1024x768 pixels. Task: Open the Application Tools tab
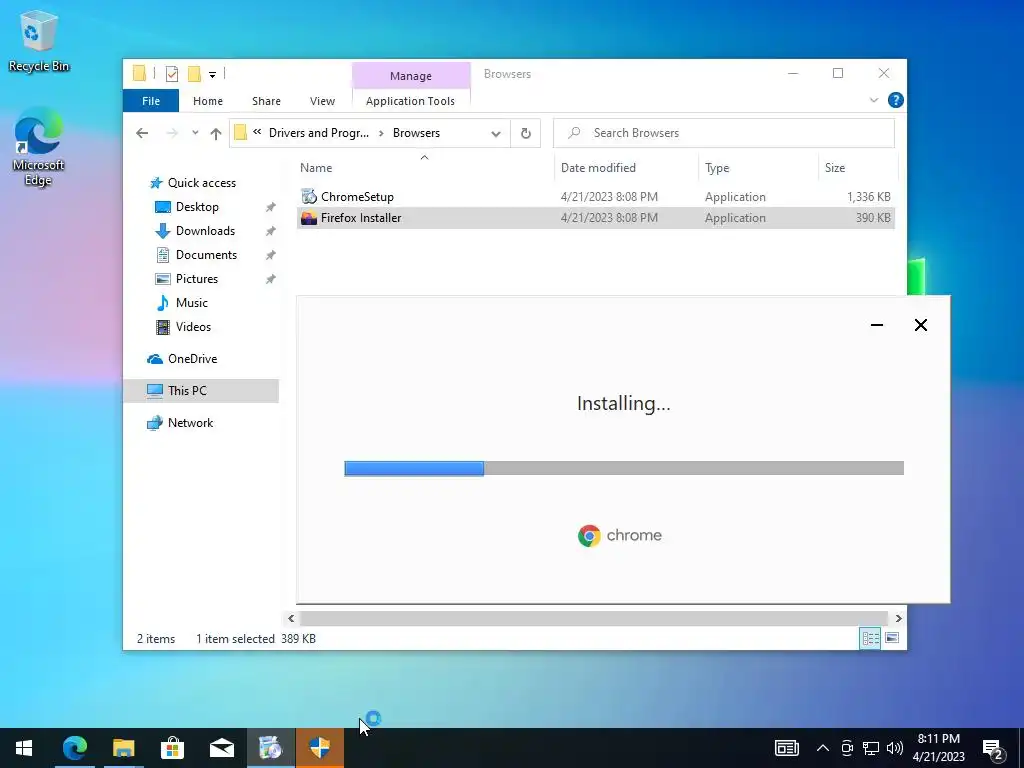click(x=410, y=101)
